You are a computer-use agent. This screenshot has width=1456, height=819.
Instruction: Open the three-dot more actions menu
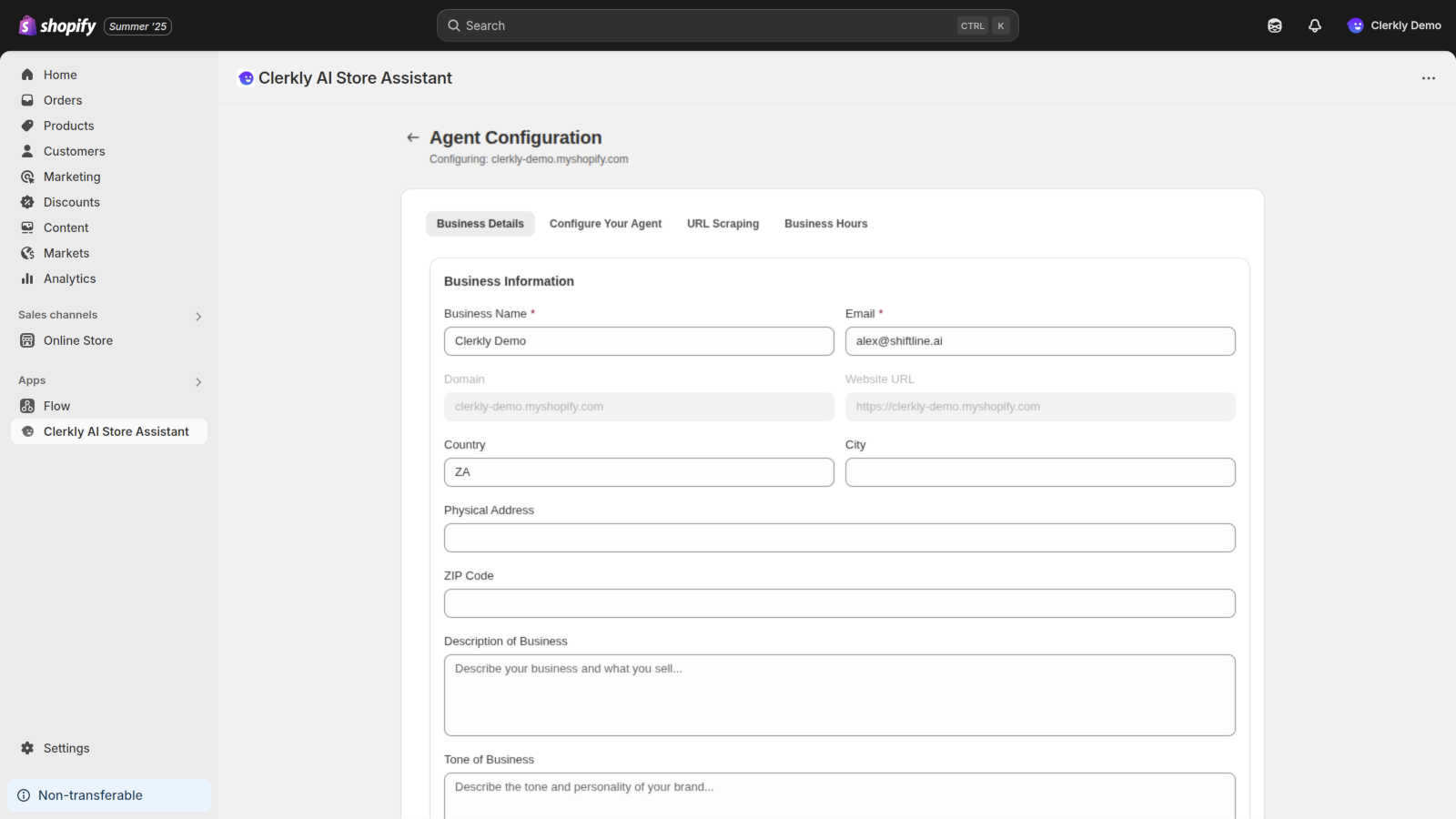point(1429,78)
